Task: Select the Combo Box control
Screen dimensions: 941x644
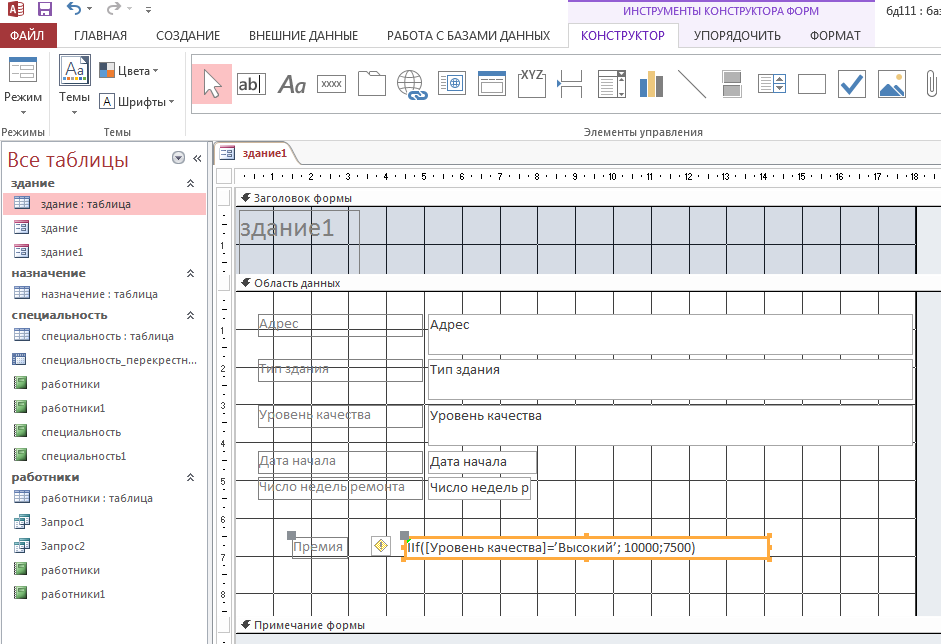Action: pyautogui.click(x=612, y=84)
